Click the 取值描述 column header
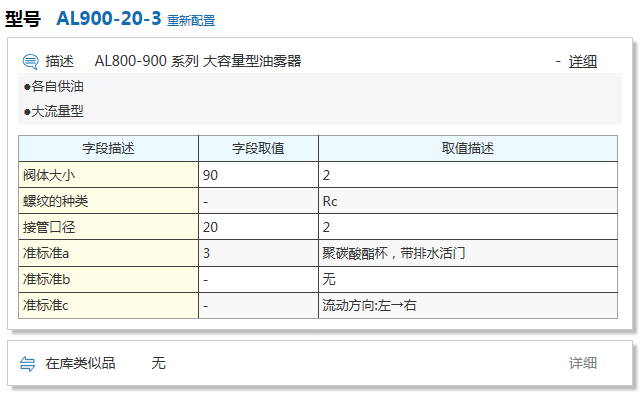 pyautogui.click(x=468, y=148)
